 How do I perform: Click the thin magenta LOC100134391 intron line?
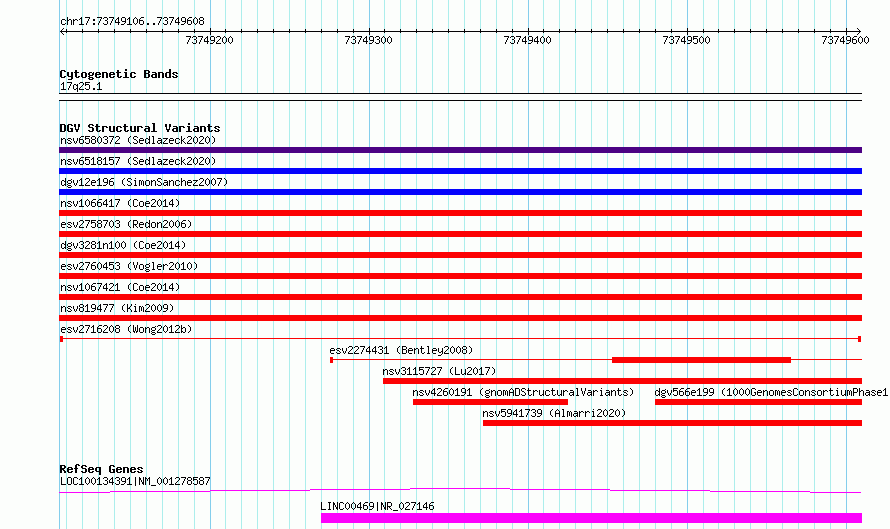(x=460, y=490)
